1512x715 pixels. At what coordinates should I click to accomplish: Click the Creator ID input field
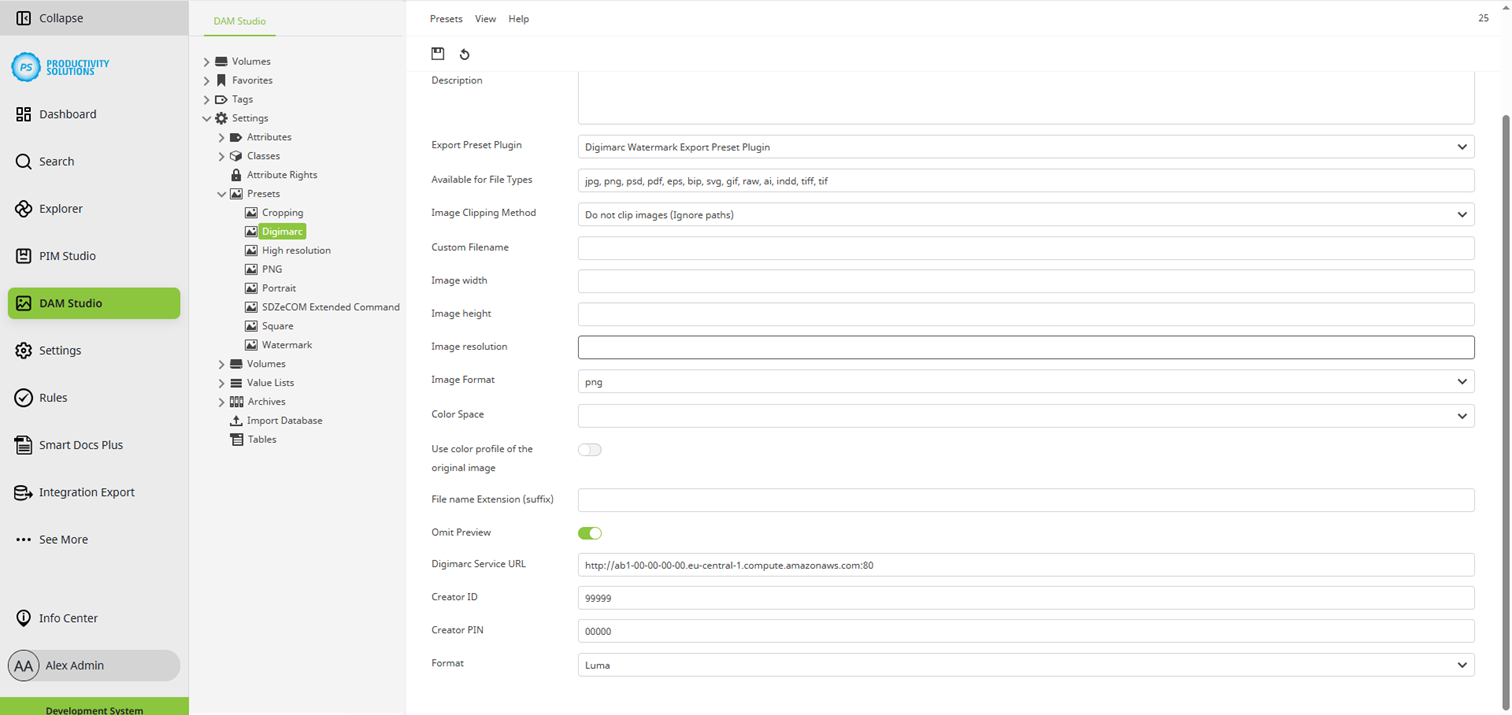pyautogui.click(x=1025, y=598)
